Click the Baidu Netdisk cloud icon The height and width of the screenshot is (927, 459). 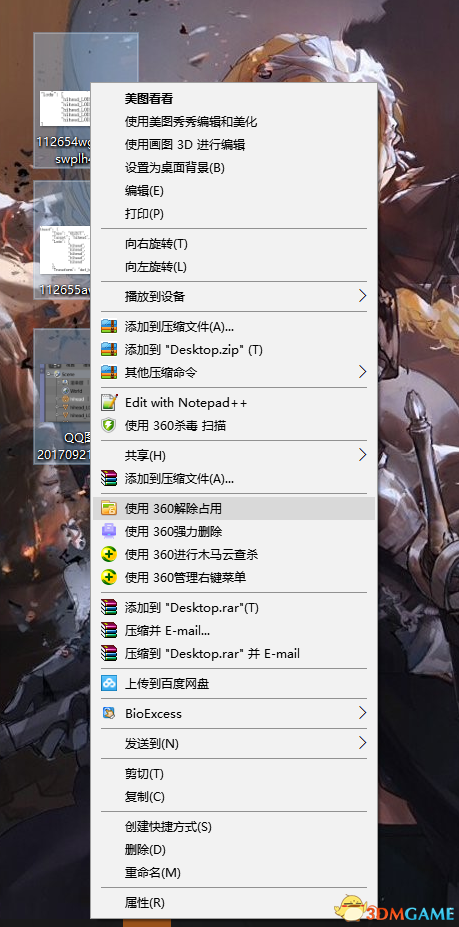point(109,684)
